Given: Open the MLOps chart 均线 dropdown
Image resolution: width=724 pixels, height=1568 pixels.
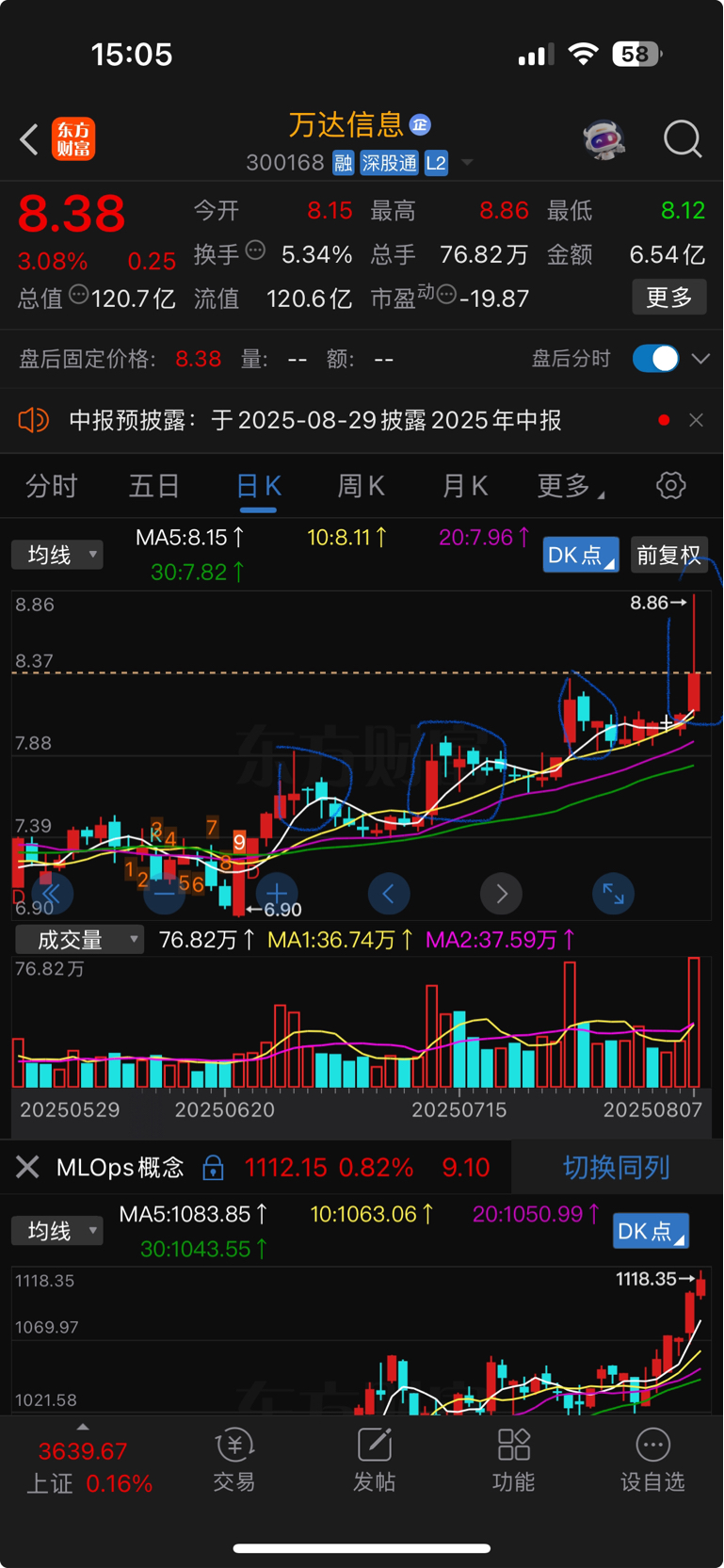Looking at the screenshot, I should point(57,1231).
